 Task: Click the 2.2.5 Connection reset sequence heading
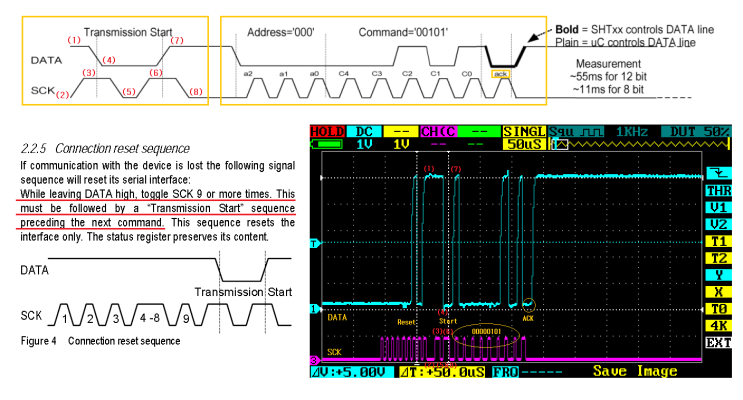pyautogui.click(x=105, y=148)
